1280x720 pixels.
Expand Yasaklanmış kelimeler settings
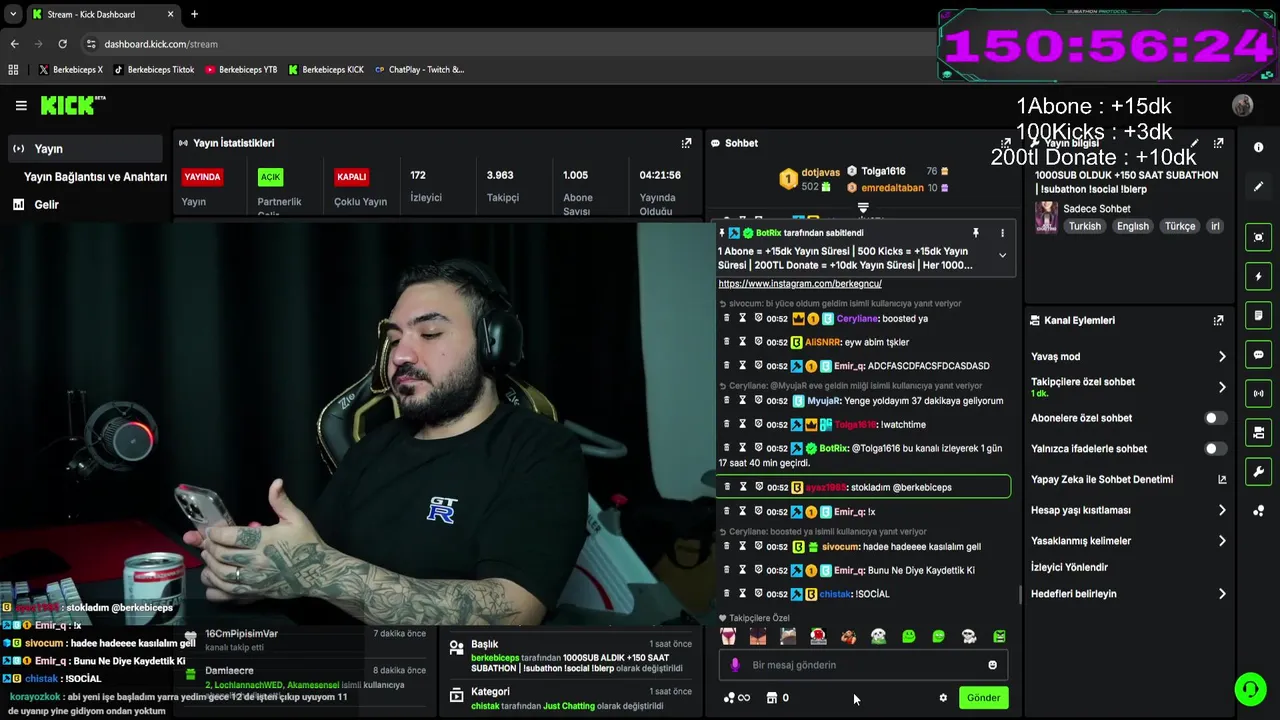[1222, 541]
